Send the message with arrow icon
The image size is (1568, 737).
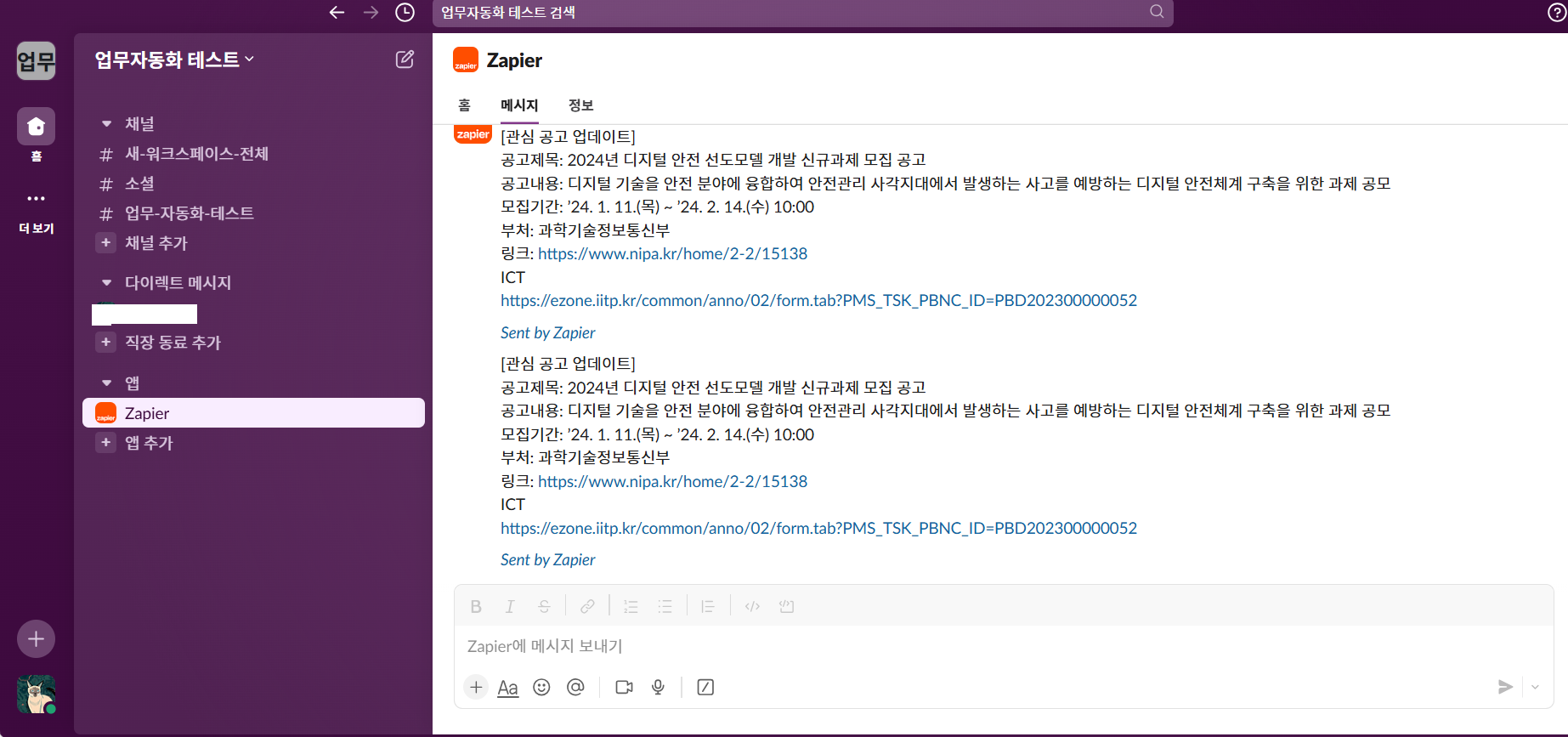coord(1505,687)
